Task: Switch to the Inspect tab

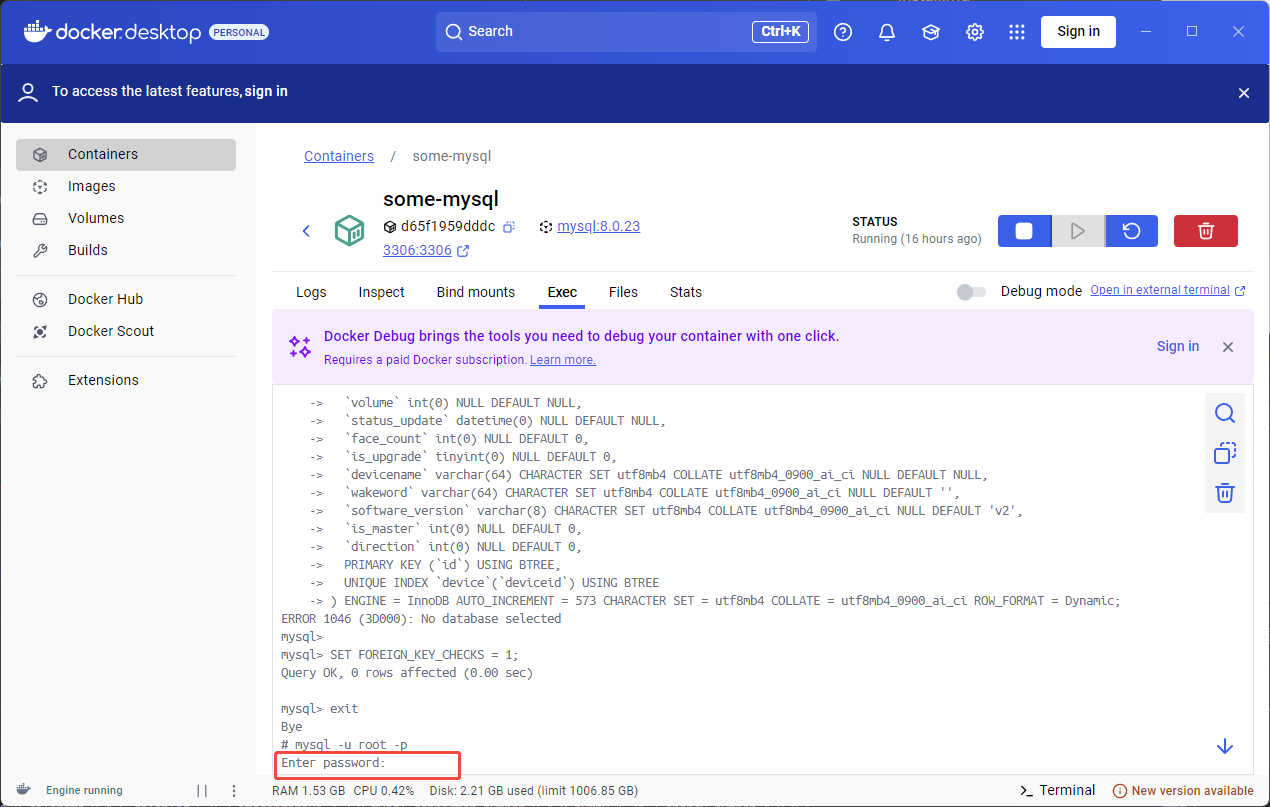Action: tap(382, 293)
